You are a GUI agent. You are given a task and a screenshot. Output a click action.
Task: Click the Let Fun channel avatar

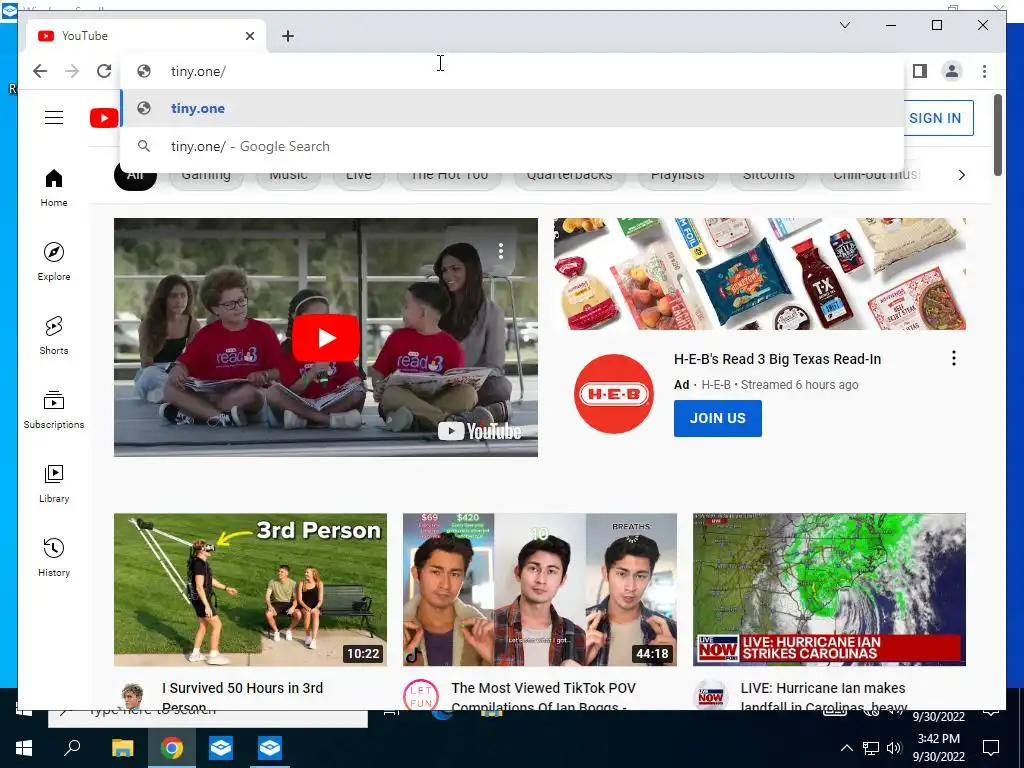pos(421,695)
